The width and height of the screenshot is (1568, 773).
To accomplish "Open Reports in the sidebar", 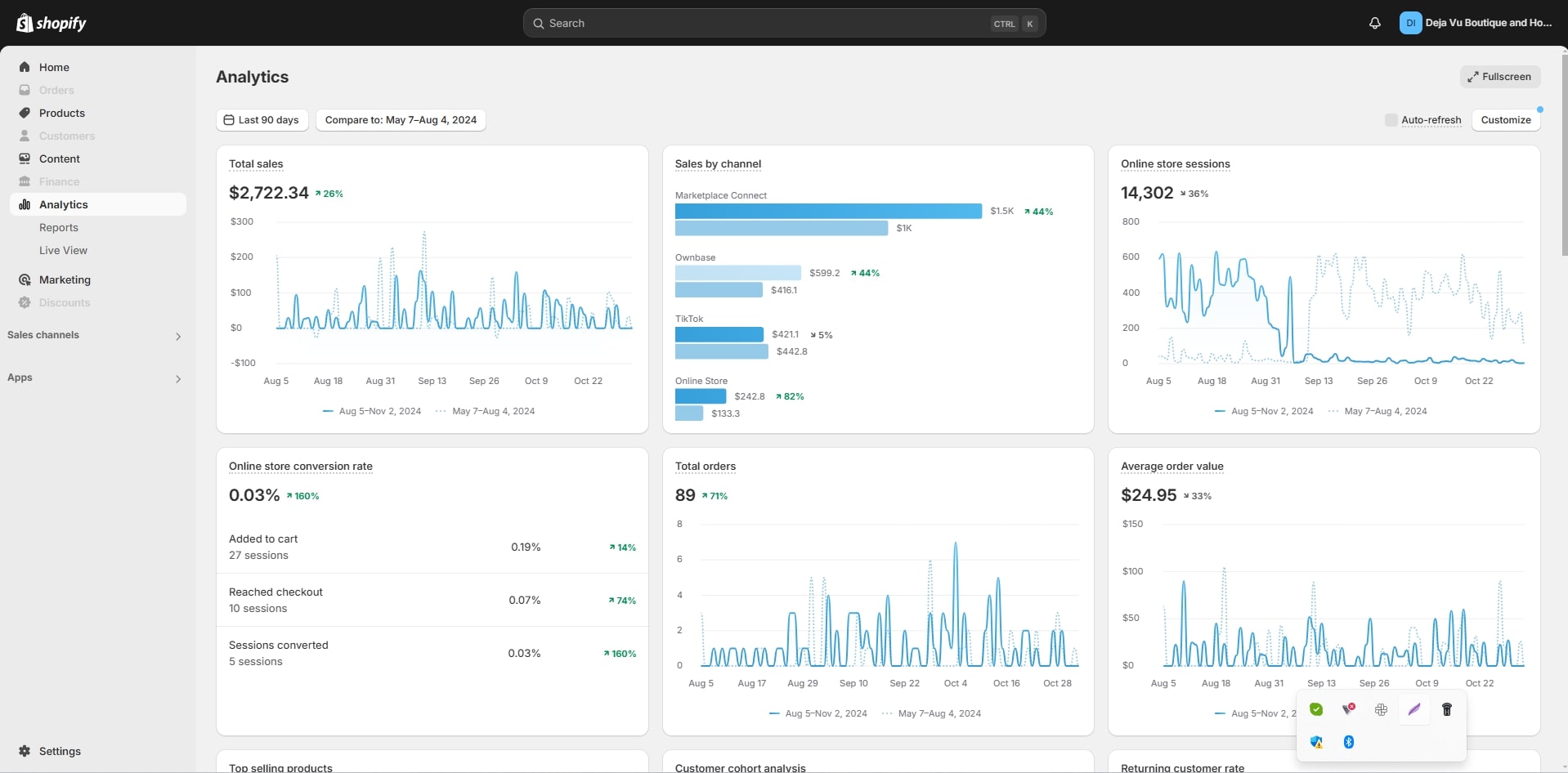I will (x=59, y=227).
